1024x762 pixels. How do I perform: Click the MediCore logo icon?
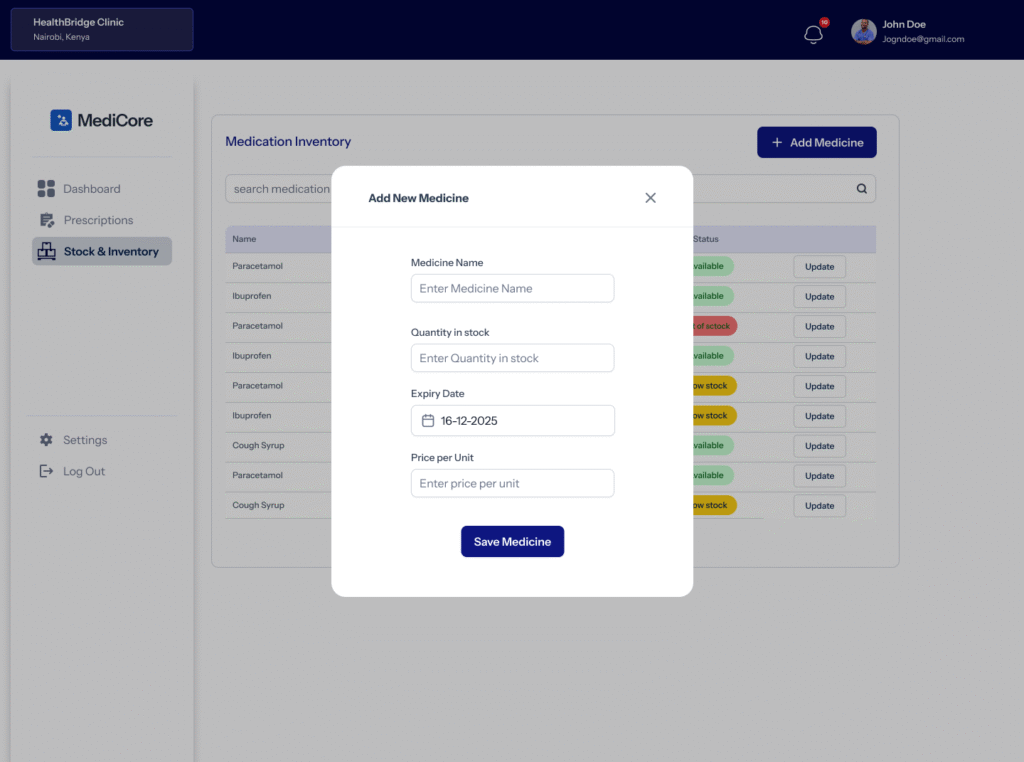tap(61, 120)
